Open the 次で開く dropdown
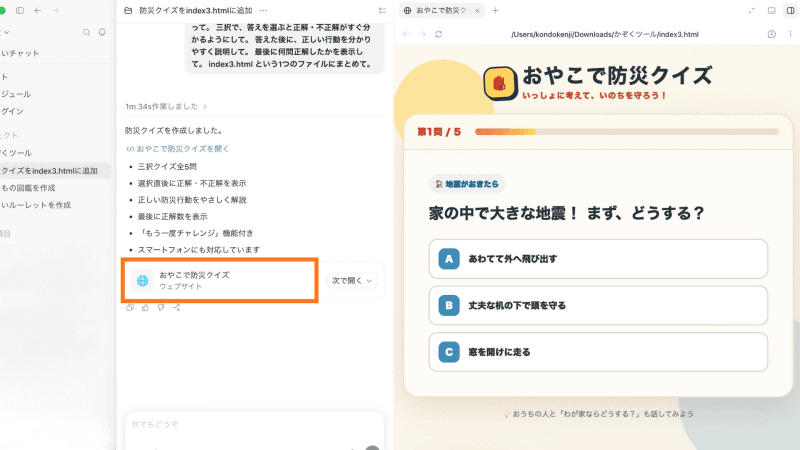This screenshot has height=450, width=800. [352, 280]
